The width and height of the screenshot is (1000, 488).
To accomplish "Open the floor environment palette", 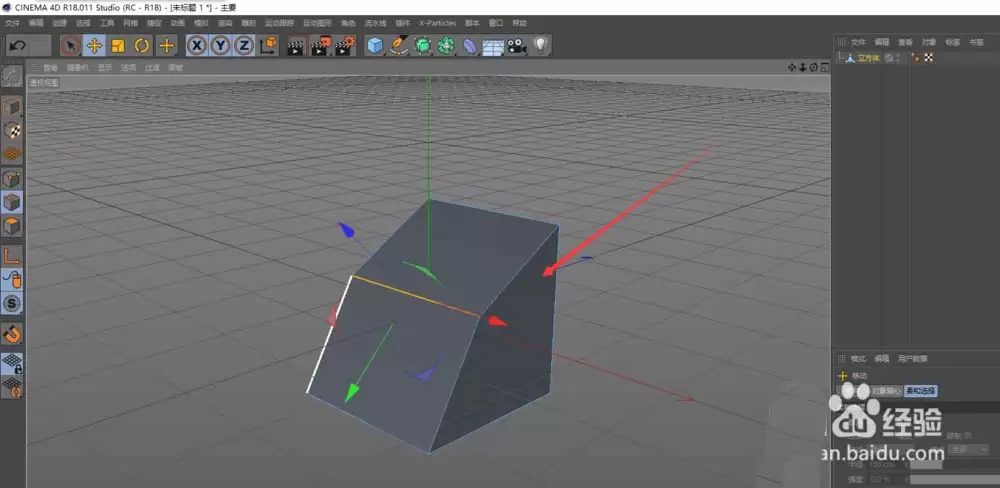I will click(493, 47).
